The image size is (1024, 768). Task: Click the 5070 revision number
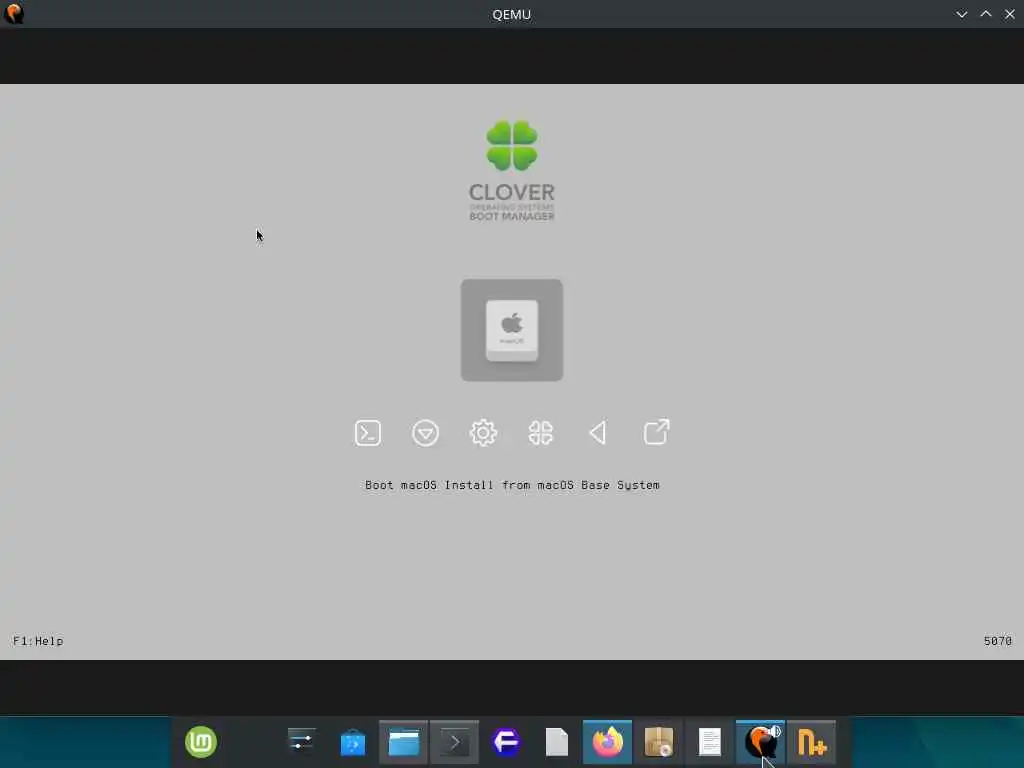click(998, 641)
